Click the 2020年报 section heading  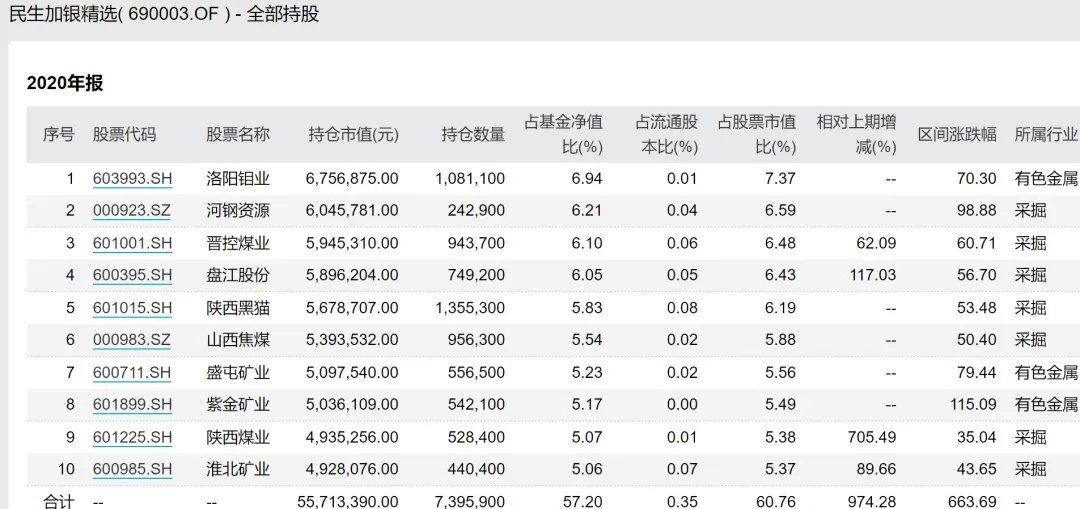pos(65,84)
